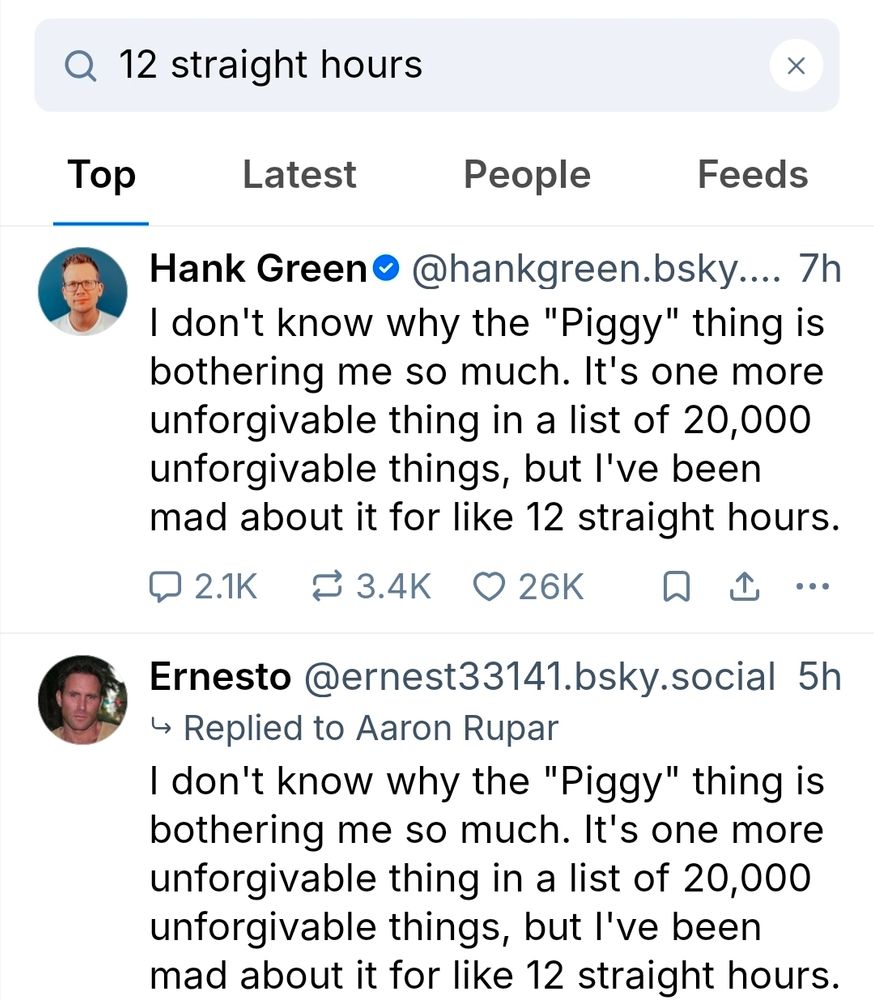Go to the Feeds tab
Viewport: 874px width, 1000px height.
coord(752,175)
